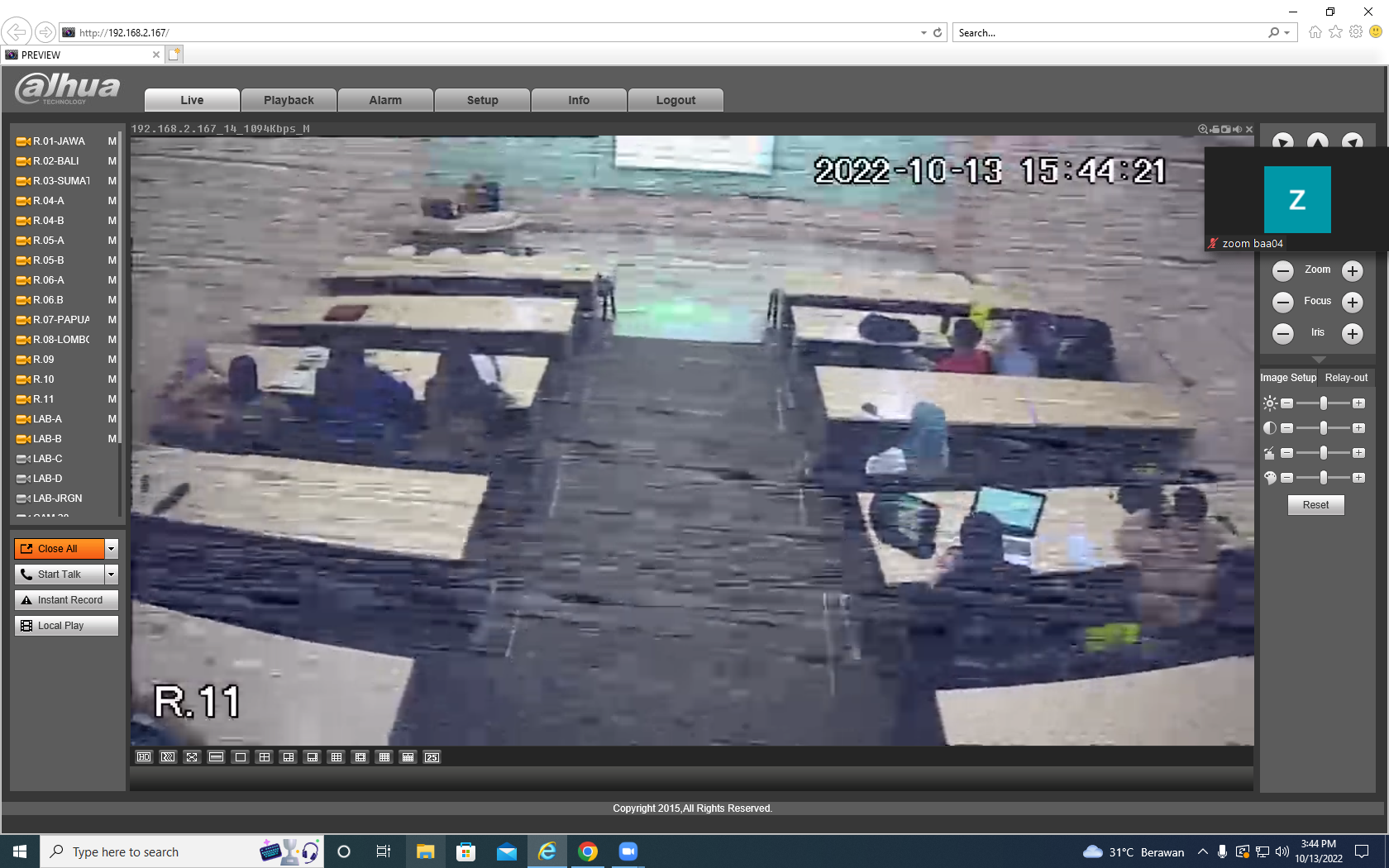Decrease focus with minus button
The image size is (1389, 868).
click(x=1283, y=303)
